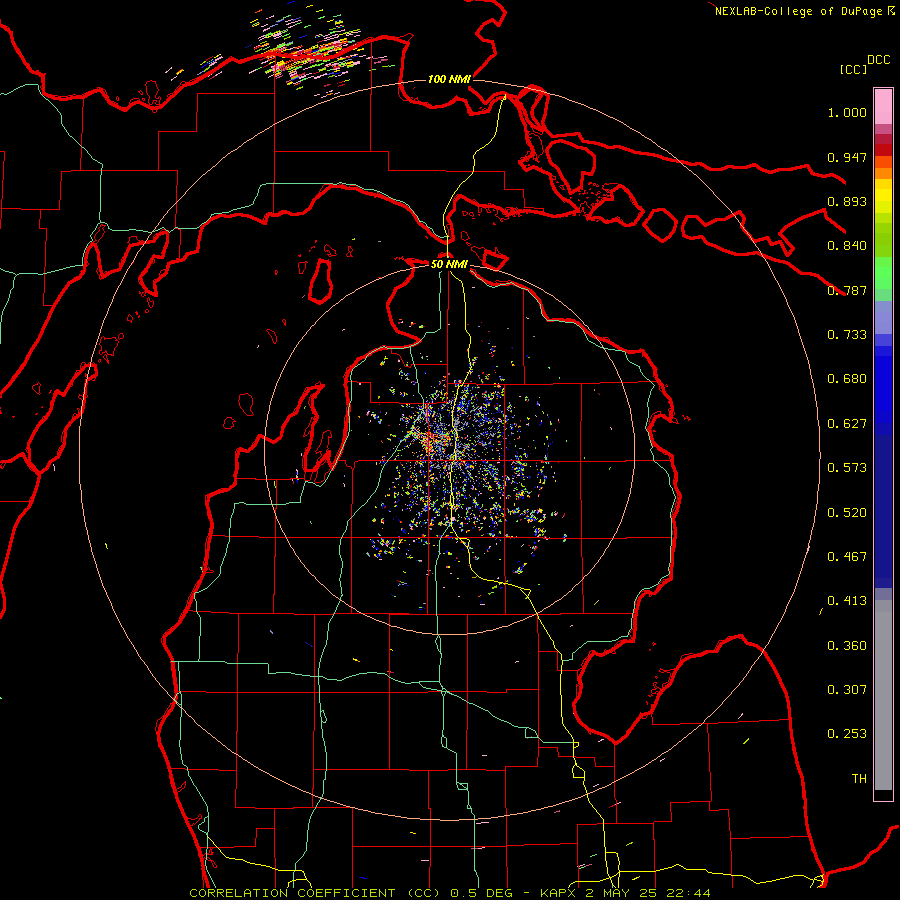Click the 0.467 legend value
This screenshot has height=900, width=900.
coord(847,557)
